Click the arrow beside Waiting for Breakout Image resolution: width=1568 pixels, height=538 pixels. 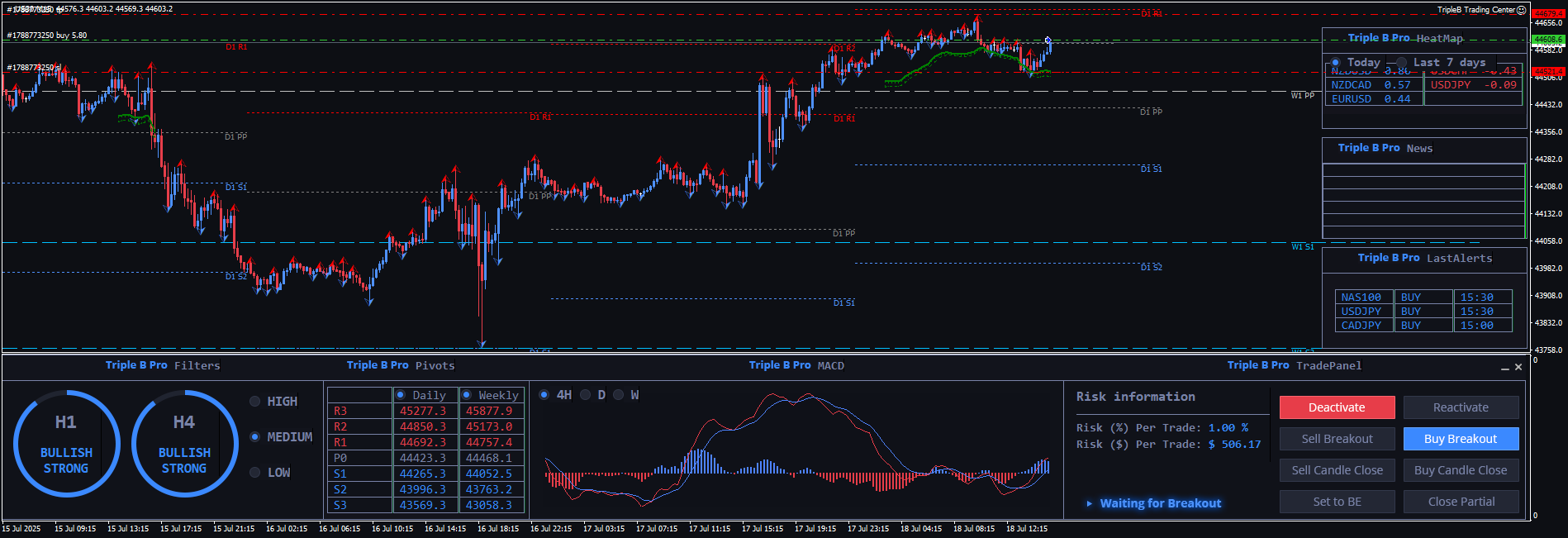click(1090, 503)
